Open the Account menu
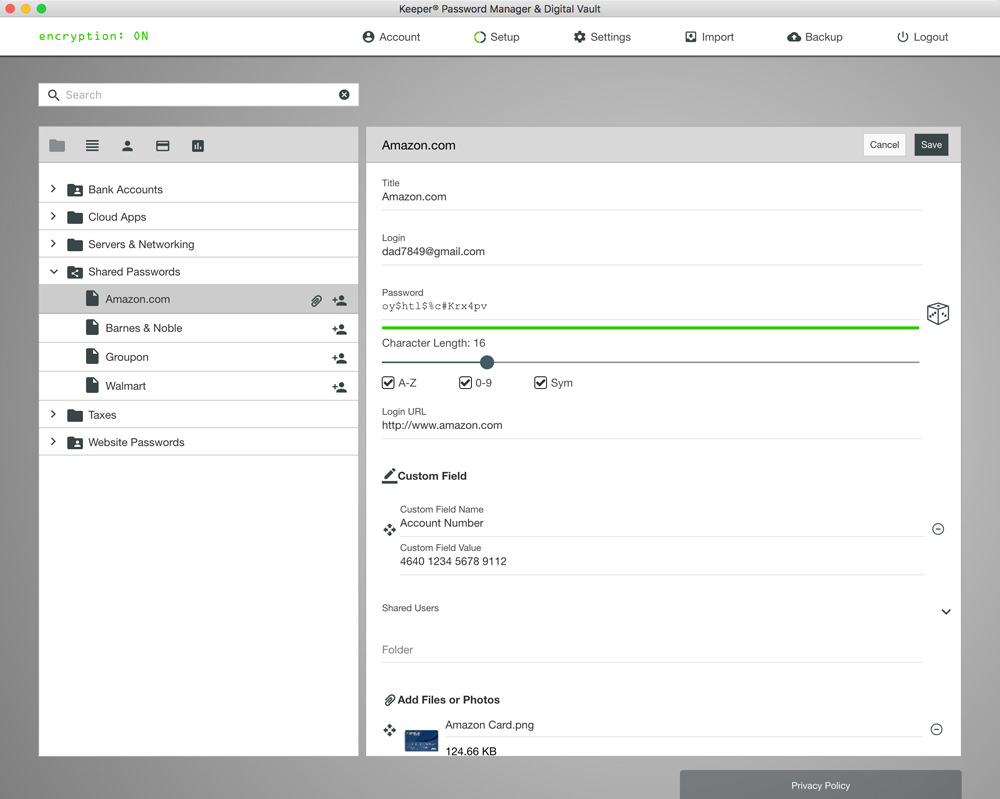This screenshot has height=799, width=1000. point(391,37)
